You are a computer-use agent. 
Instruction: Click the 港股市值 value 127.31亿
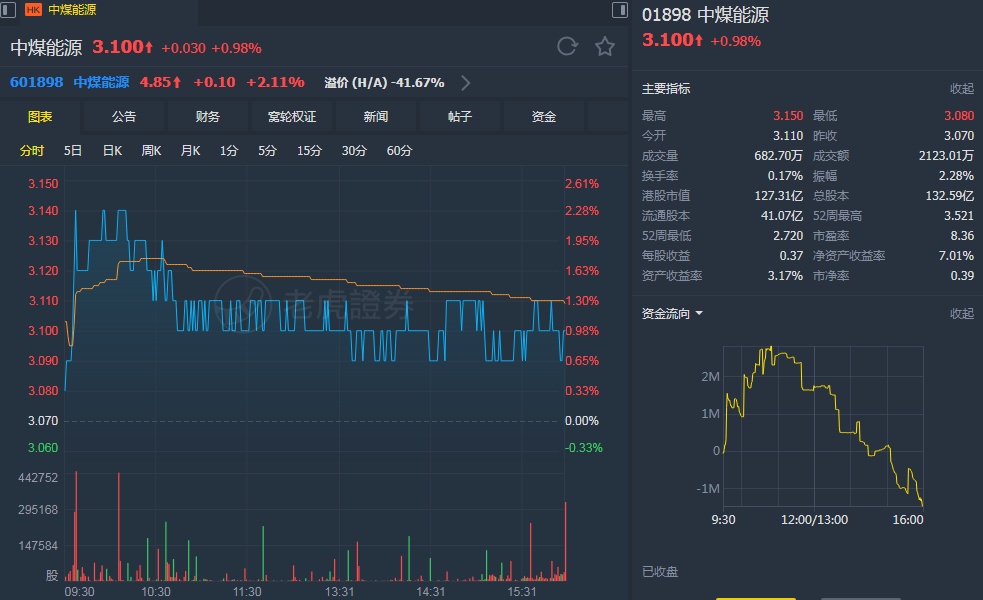778,196
